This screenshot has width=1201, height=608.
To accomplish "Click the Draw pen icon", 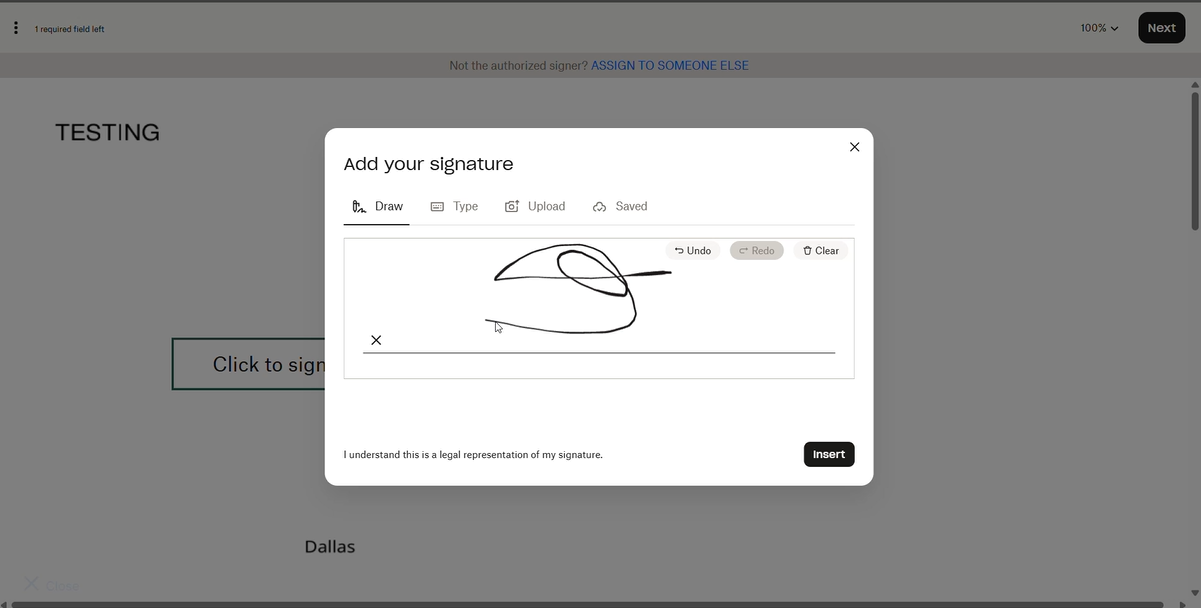I will point(359,207).
